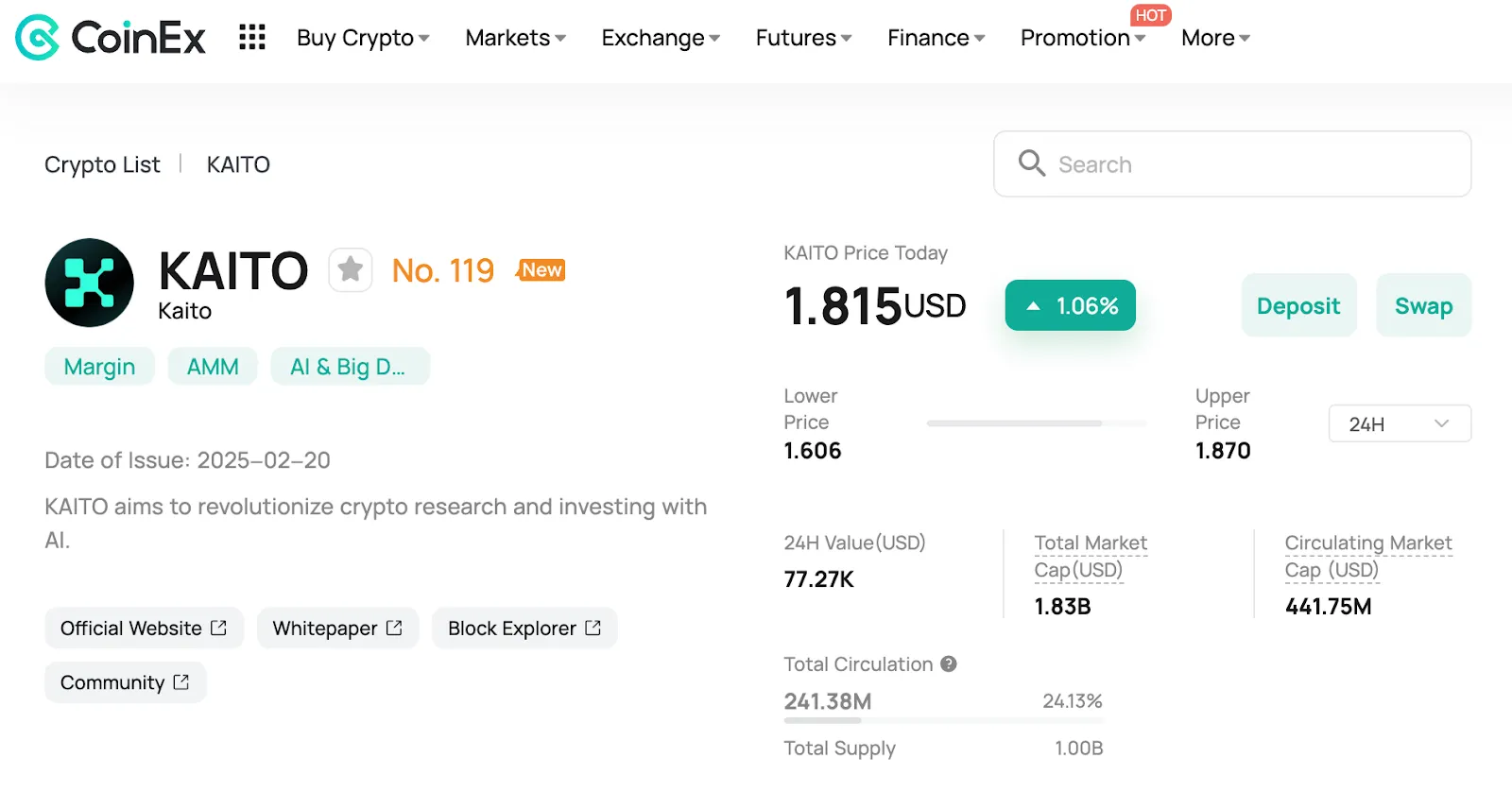Image resolution: width=1512 pixels, height=810 pixels.
Task: Click the CoinEx logo
Action: click(111, 38)
